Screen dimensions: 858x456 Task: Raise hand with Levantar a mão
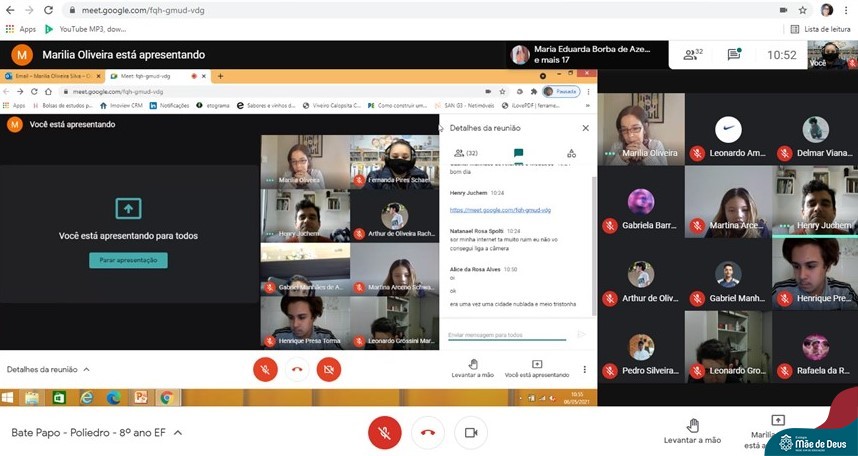point(692,431)
